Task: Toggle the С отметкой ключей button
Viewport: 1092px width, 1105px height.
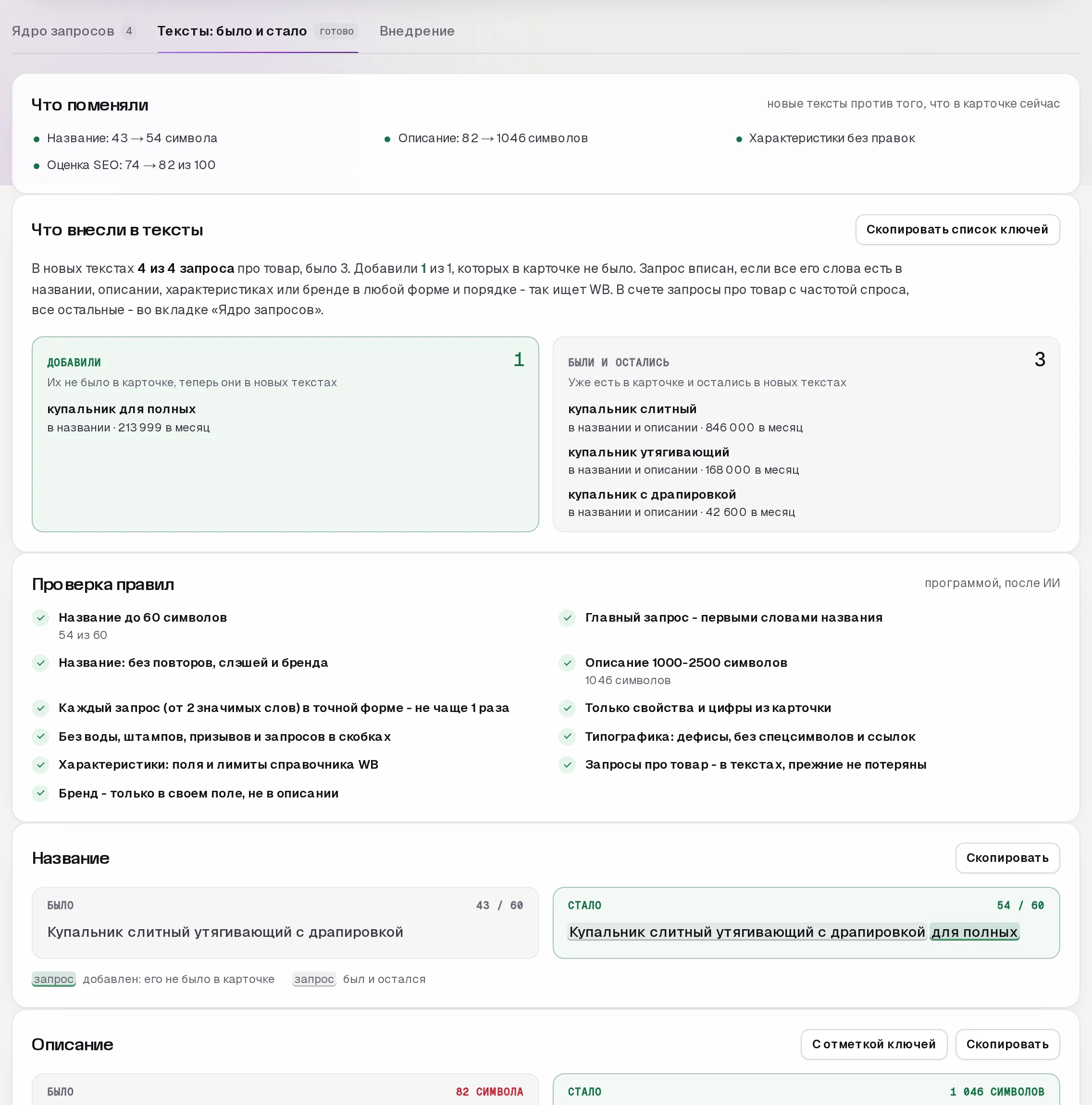Action: pyautogui.click(x=873, y=1044)
